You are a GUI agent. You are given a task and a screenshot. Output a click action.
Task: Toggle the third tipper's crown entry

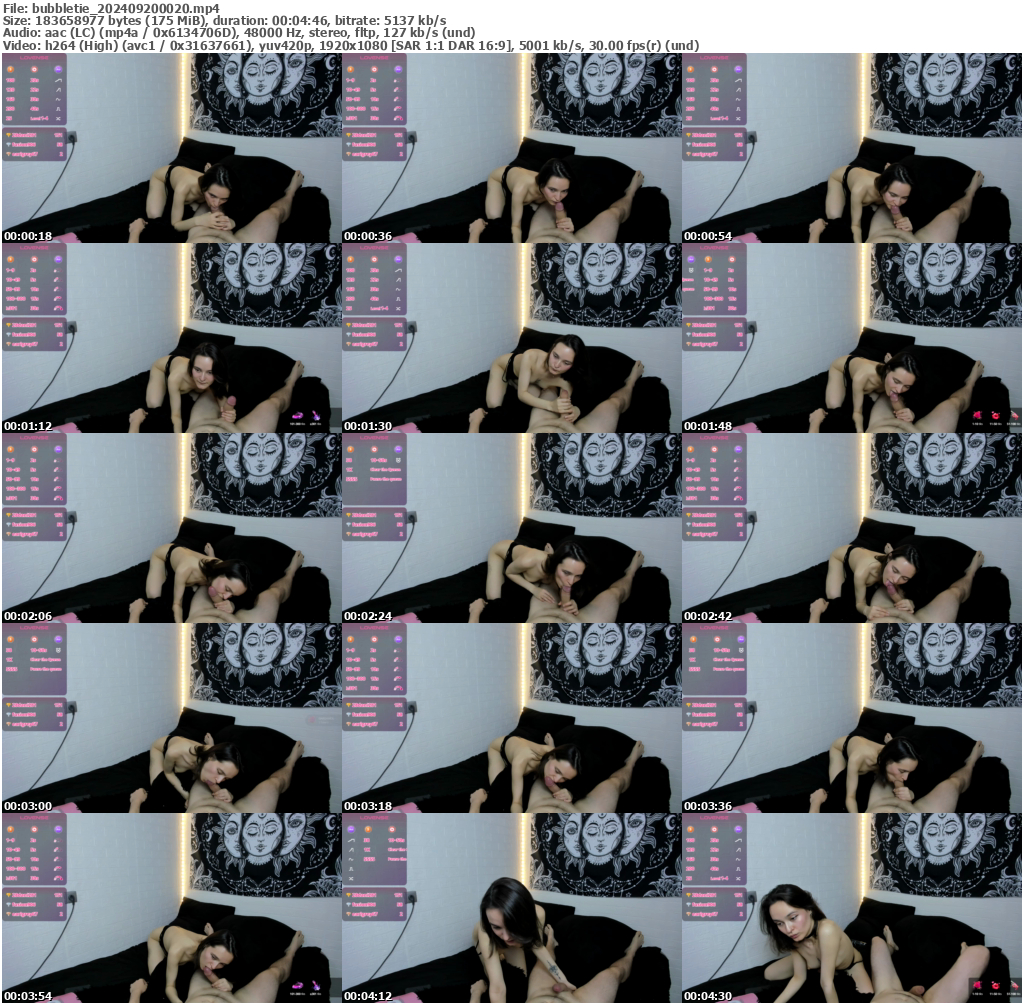[x=8, y=154]
